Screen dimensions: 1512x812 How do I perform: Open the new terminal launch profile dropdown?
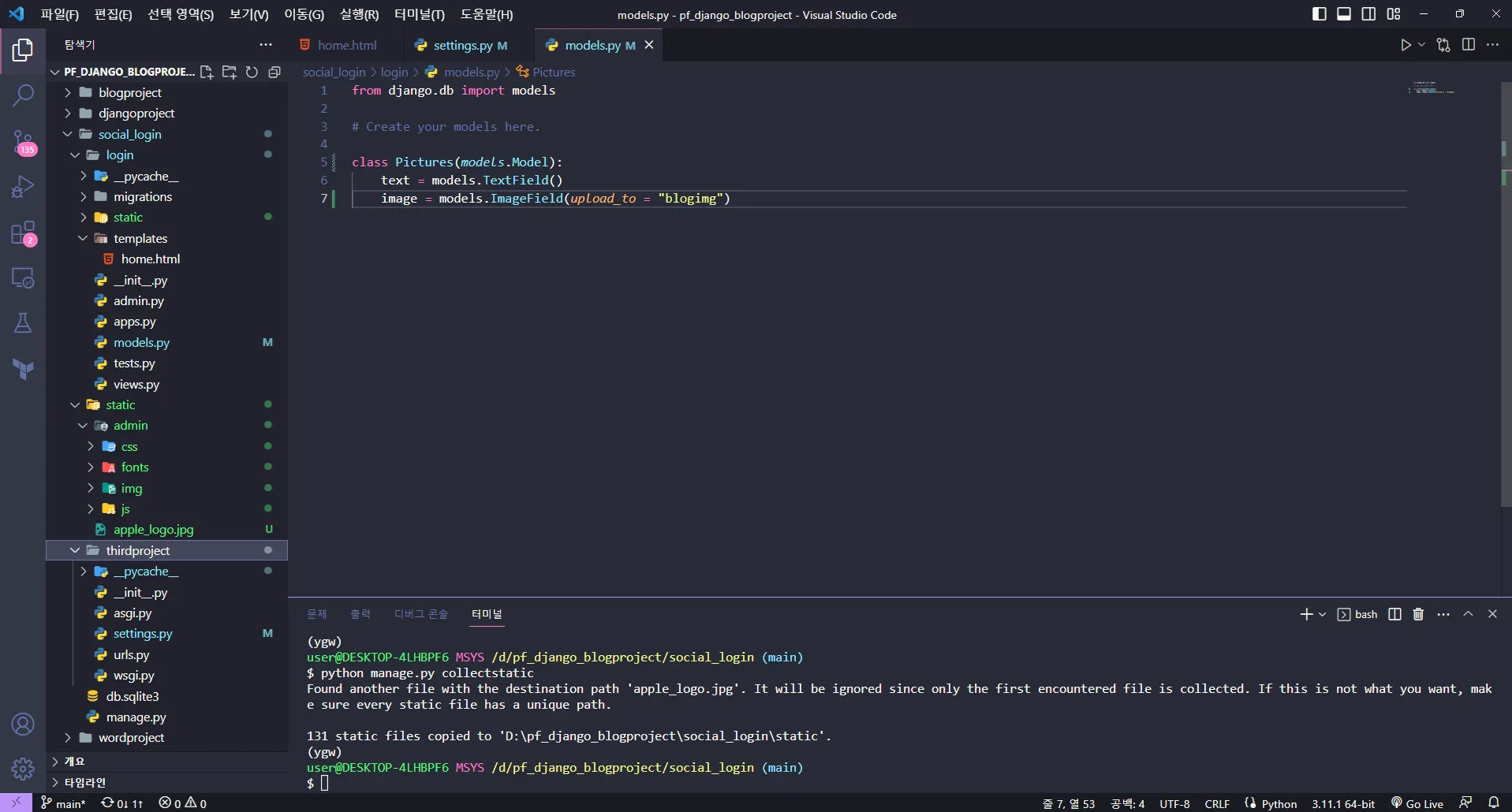[1323, 614]
